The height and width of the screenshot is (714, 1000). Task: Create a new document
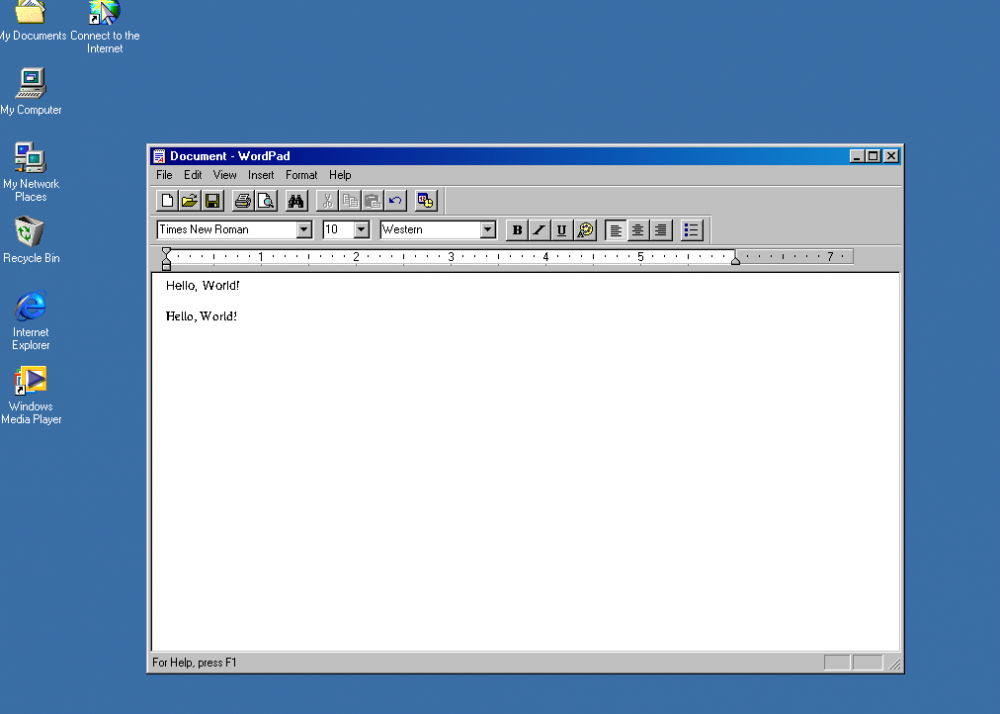pos(166,200)
